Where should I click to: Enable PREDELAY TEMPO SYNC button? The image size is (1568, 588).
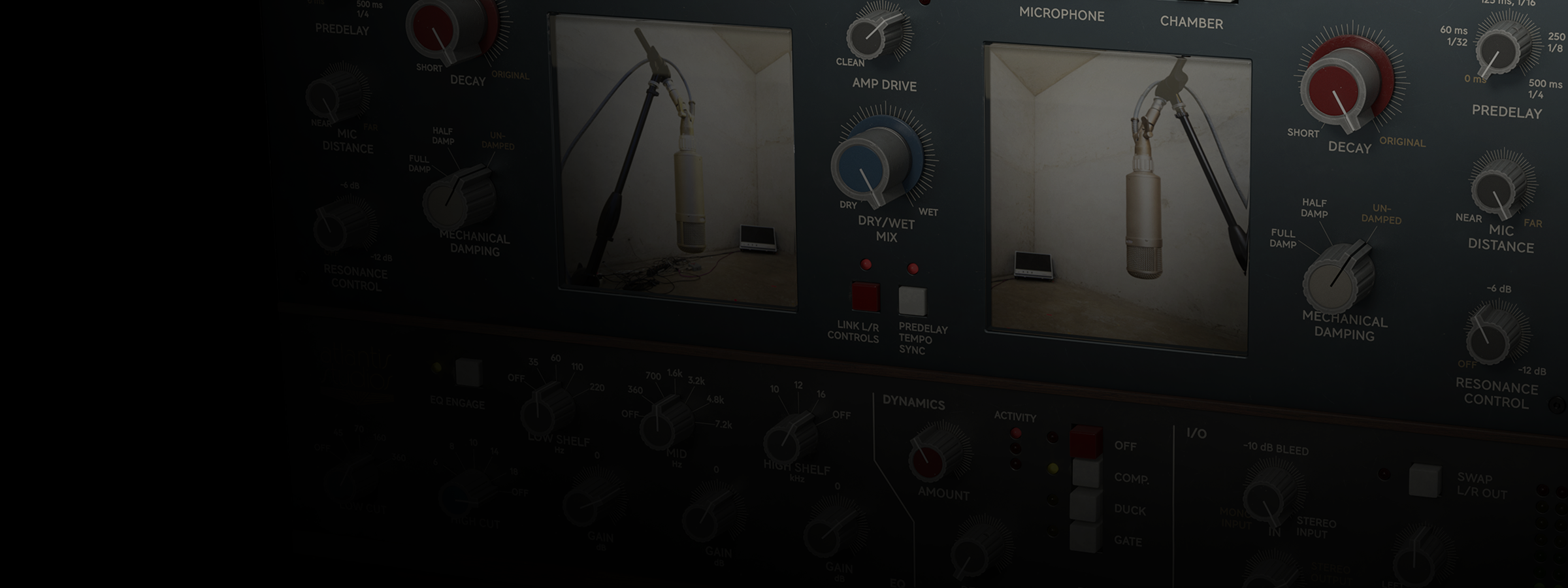click(x=912, y=301)
